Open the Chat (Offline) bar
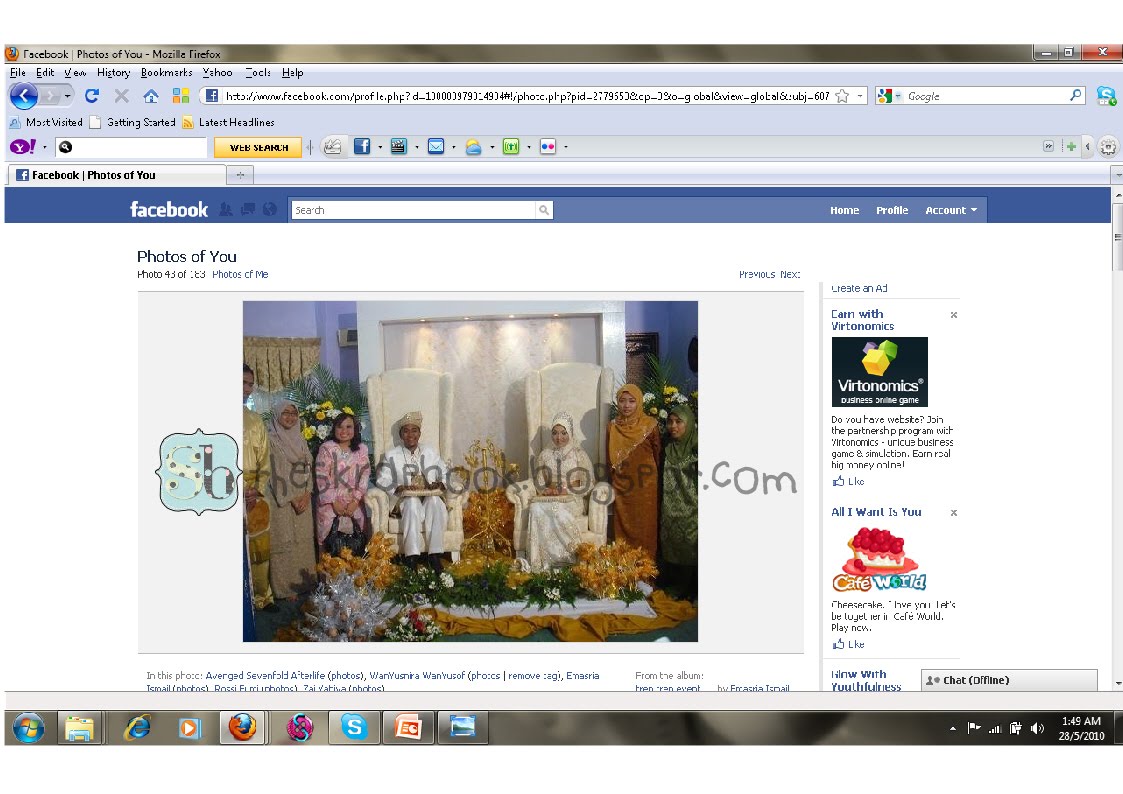This screenshot has height=794, width=1123. pyautogui.click(x=1009, y=680)
